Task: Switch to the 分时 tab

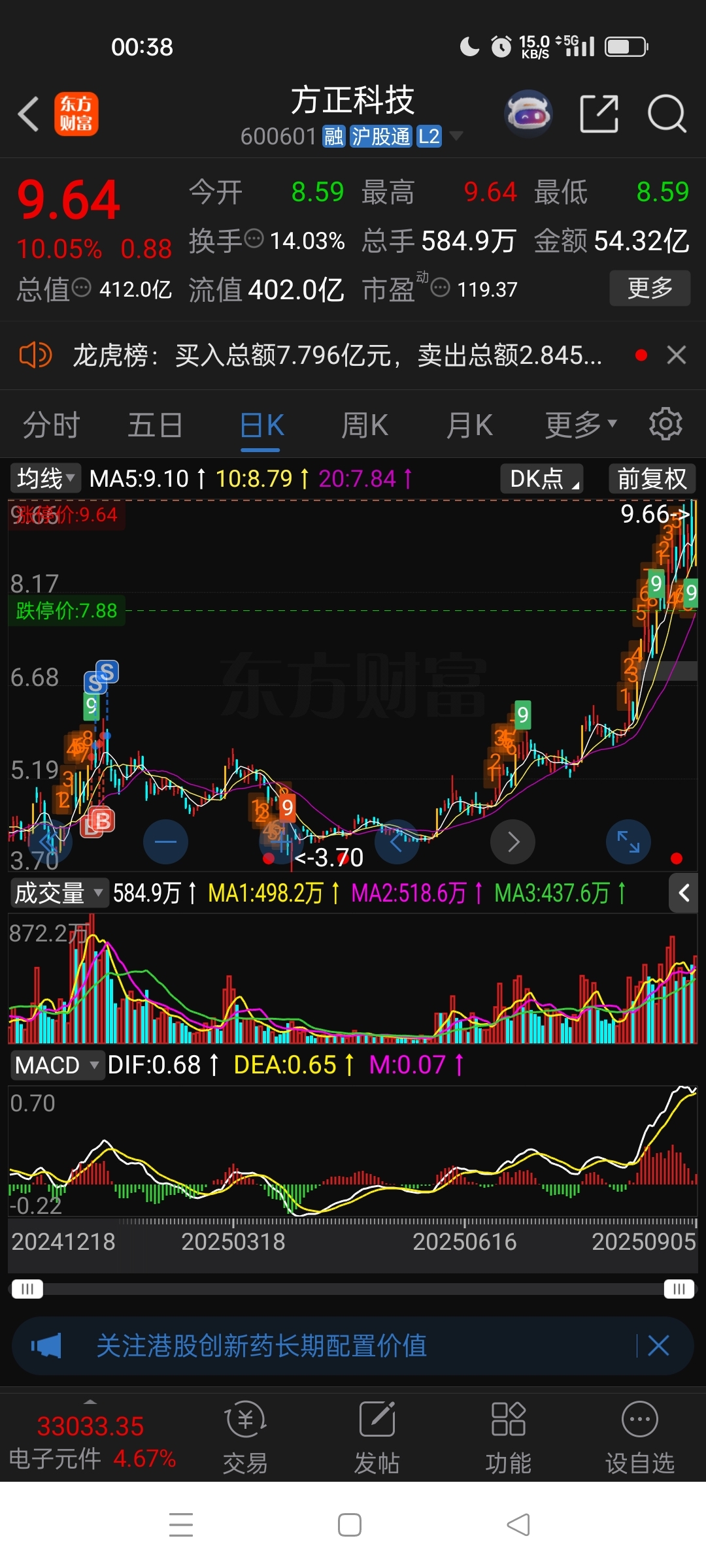Action: click(x=51, y=425)
